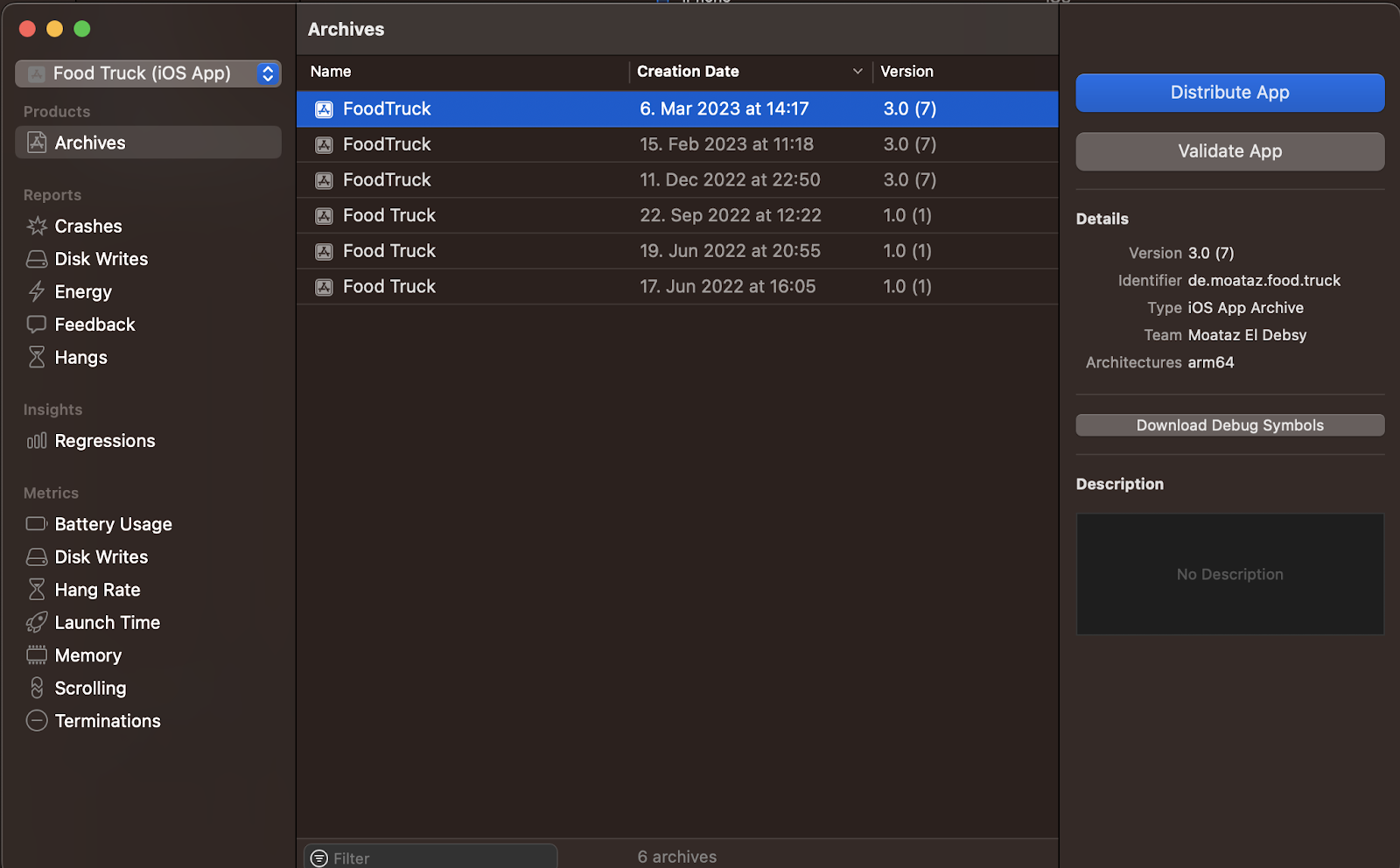Open the Feedback report
1400x868 pixels.
[94, 325]
